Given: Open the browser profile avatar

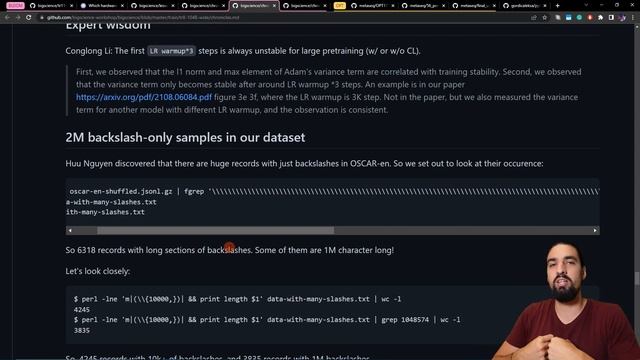Looking at the screenshot, I should (622, 18).
